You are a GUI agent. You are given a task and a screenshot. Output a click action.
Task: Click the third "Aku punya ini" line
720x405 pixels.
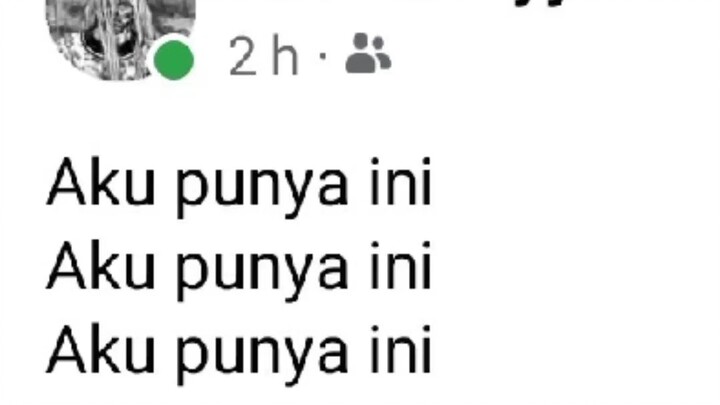[239, 353]
